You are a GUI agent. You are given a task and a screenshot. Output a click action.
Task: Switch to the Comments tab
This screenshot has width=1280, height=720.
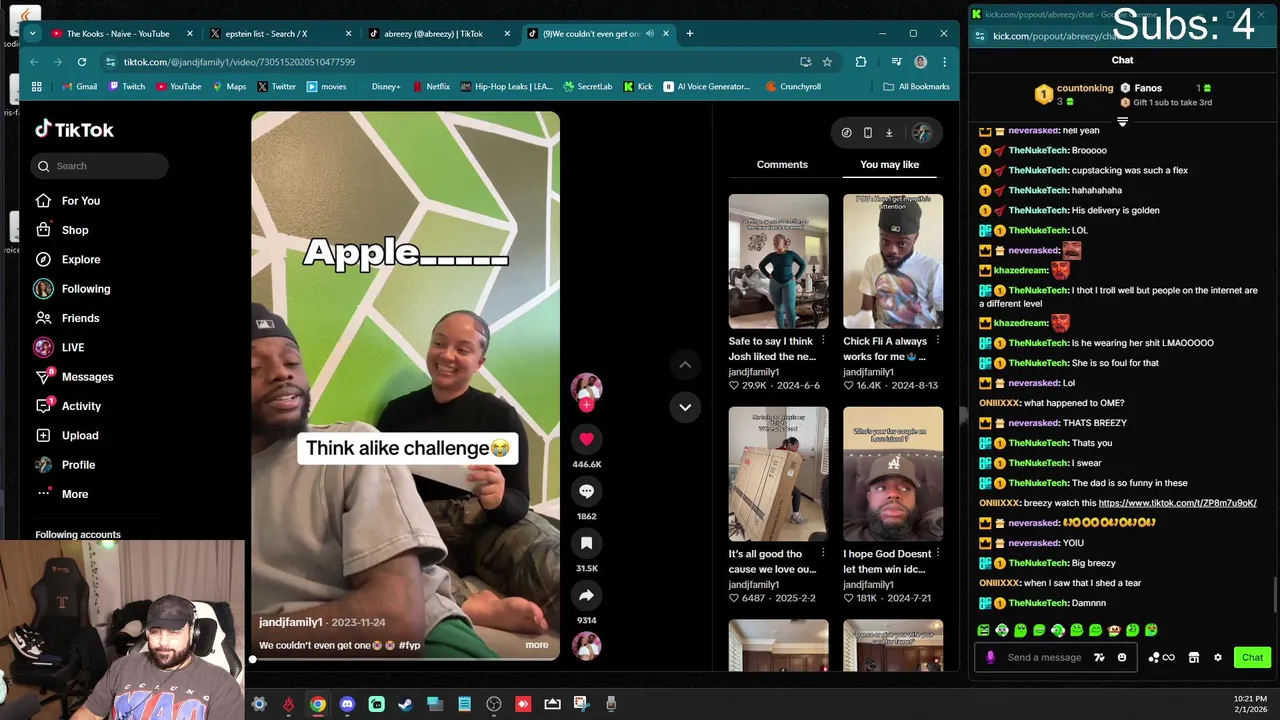click(782, 164)
